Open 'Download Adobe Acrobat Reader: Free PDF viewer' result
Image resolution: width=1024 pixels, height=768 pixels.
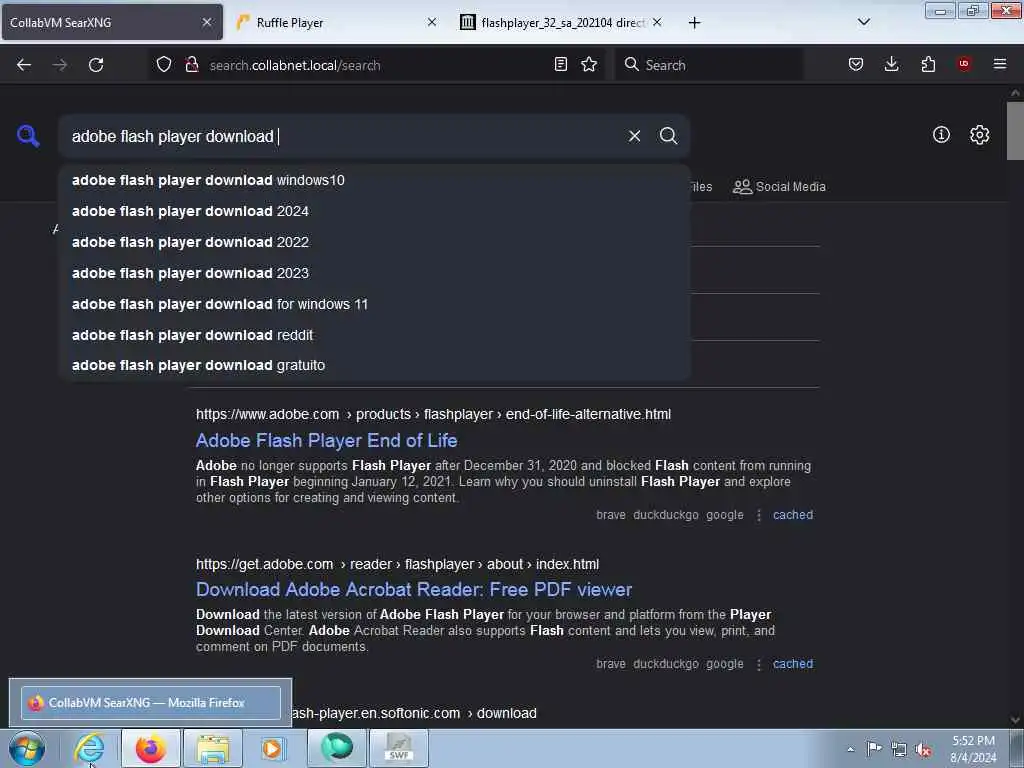pos(414,590)
